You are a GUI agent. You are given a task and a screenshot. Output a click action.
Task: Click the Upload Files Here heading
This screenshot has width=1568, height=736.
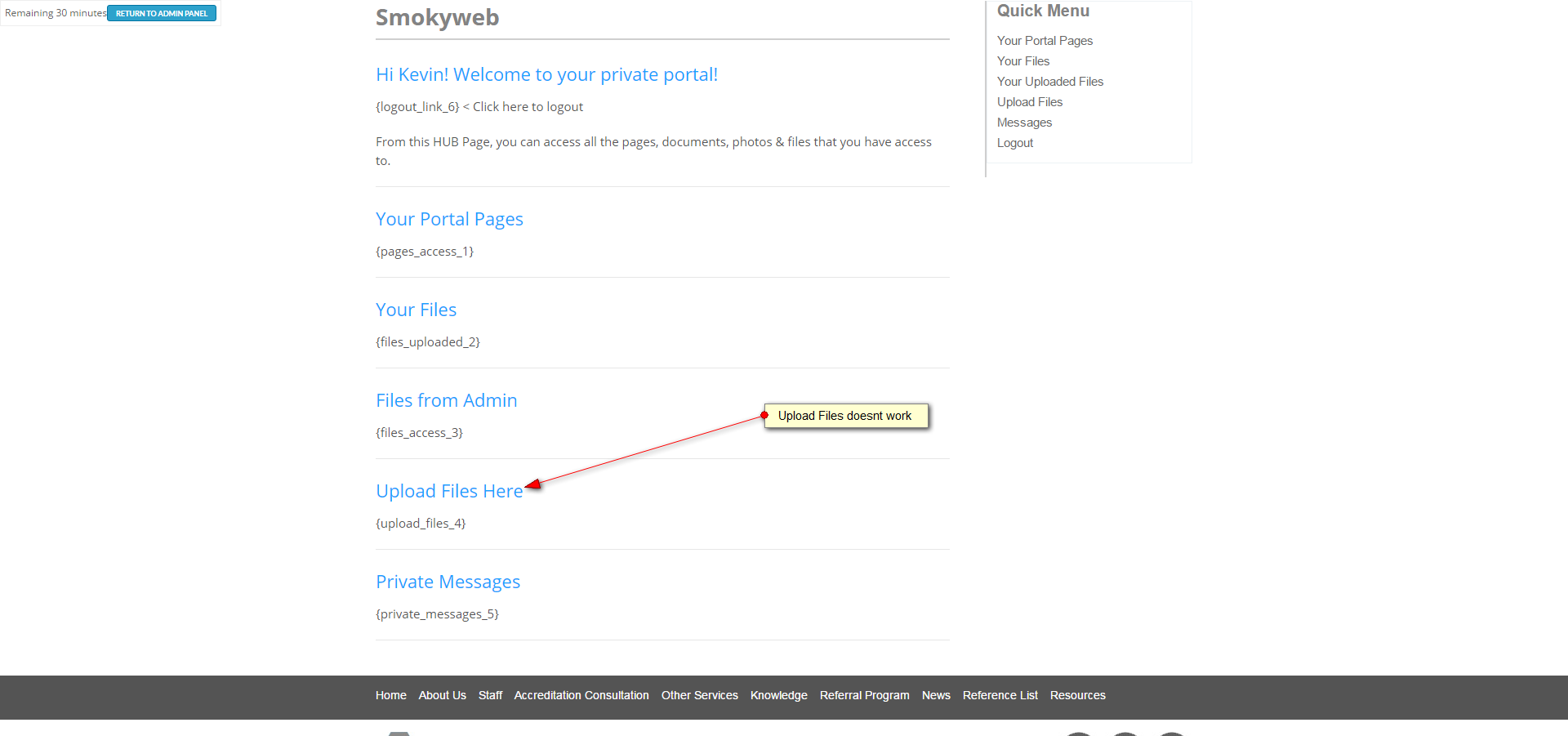[449, 491]
